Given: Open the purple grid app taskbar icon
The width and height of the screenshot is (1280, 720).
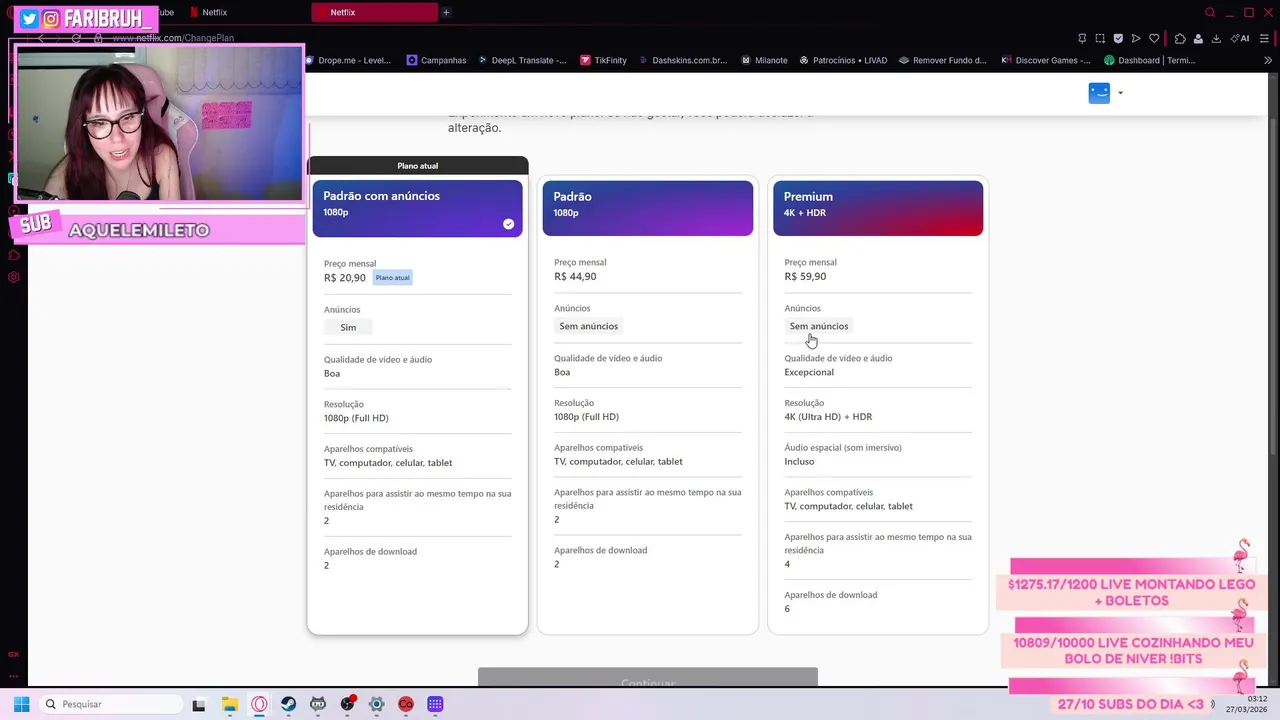Looking at the screenshot, I should [435, 704].
